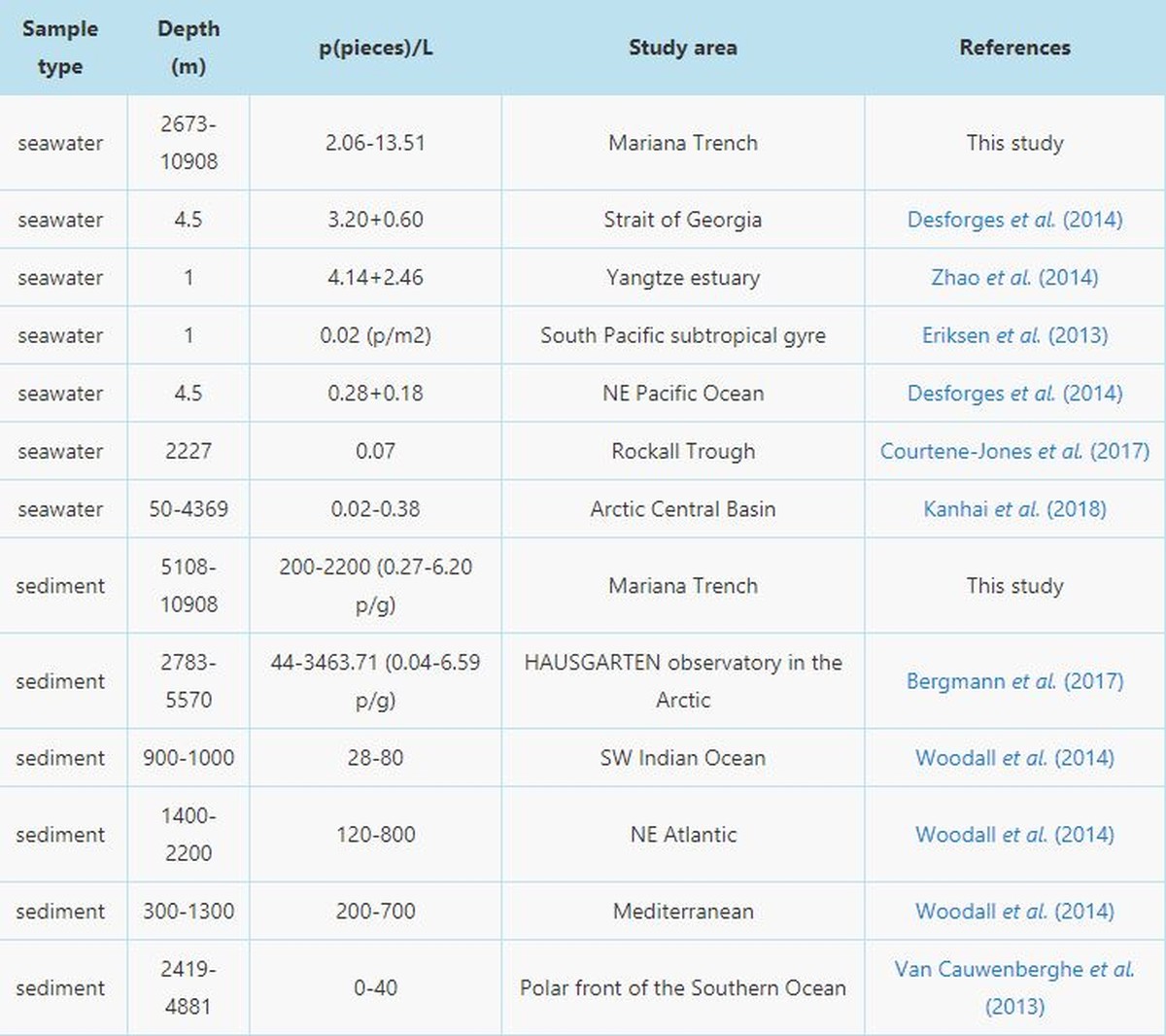Open Woodall et al. (2014) for NE Atlantic

[1014, 835]
